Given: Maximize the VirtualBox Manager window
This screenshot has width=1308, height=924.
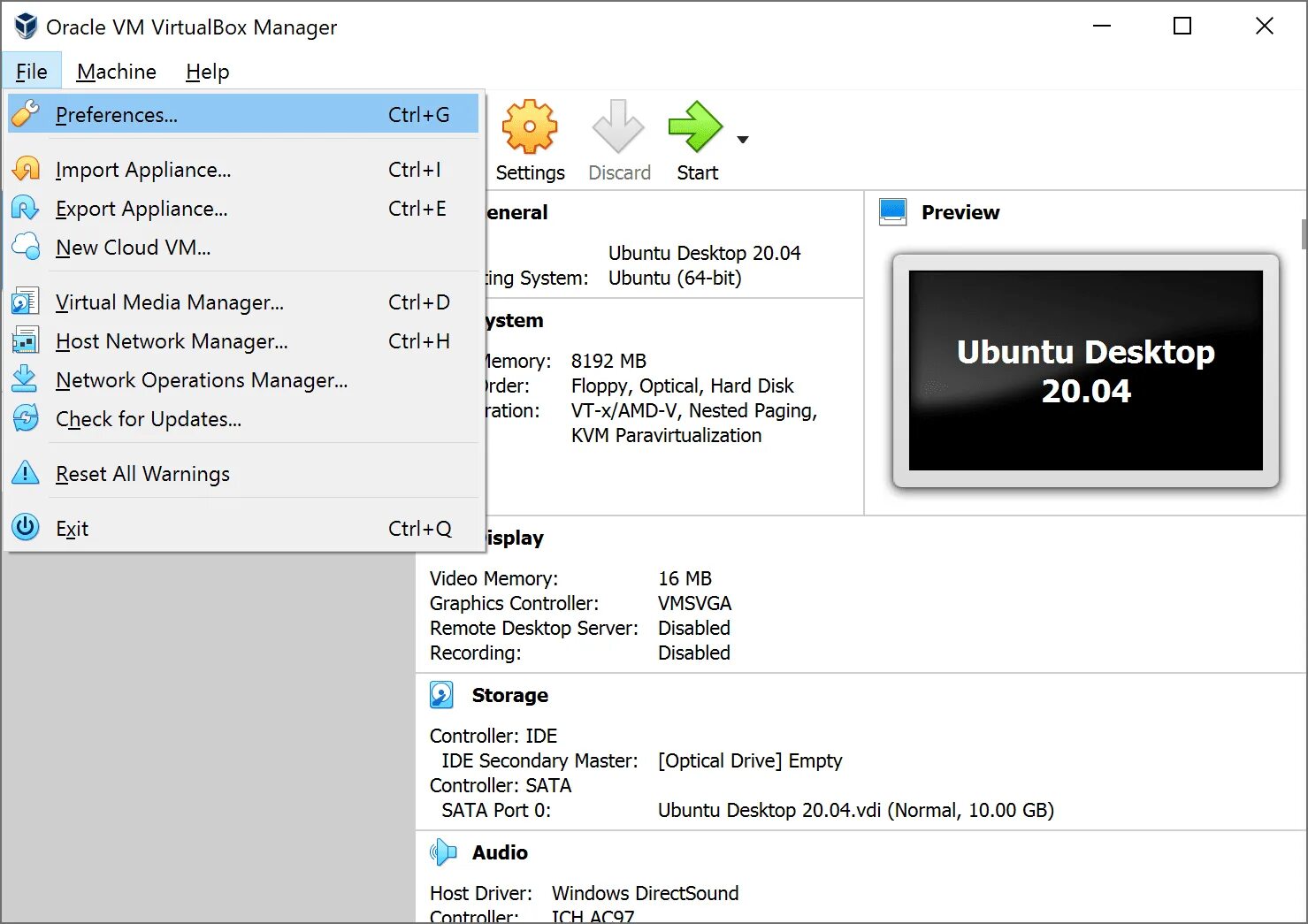Looking at the screenshot, I should [1182, 27].
